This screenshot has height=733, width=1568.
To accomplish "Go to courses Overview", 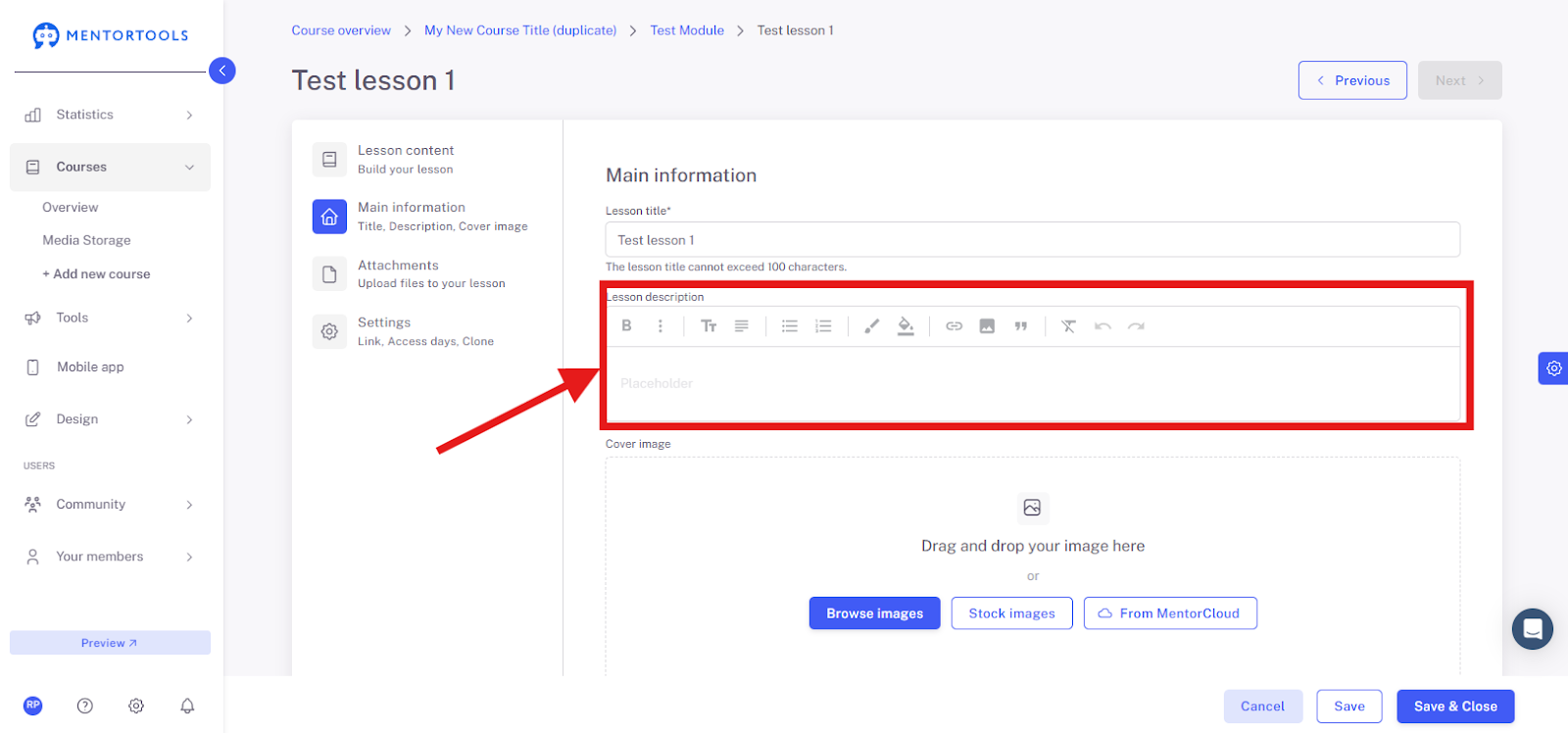I will coord(71,208).
